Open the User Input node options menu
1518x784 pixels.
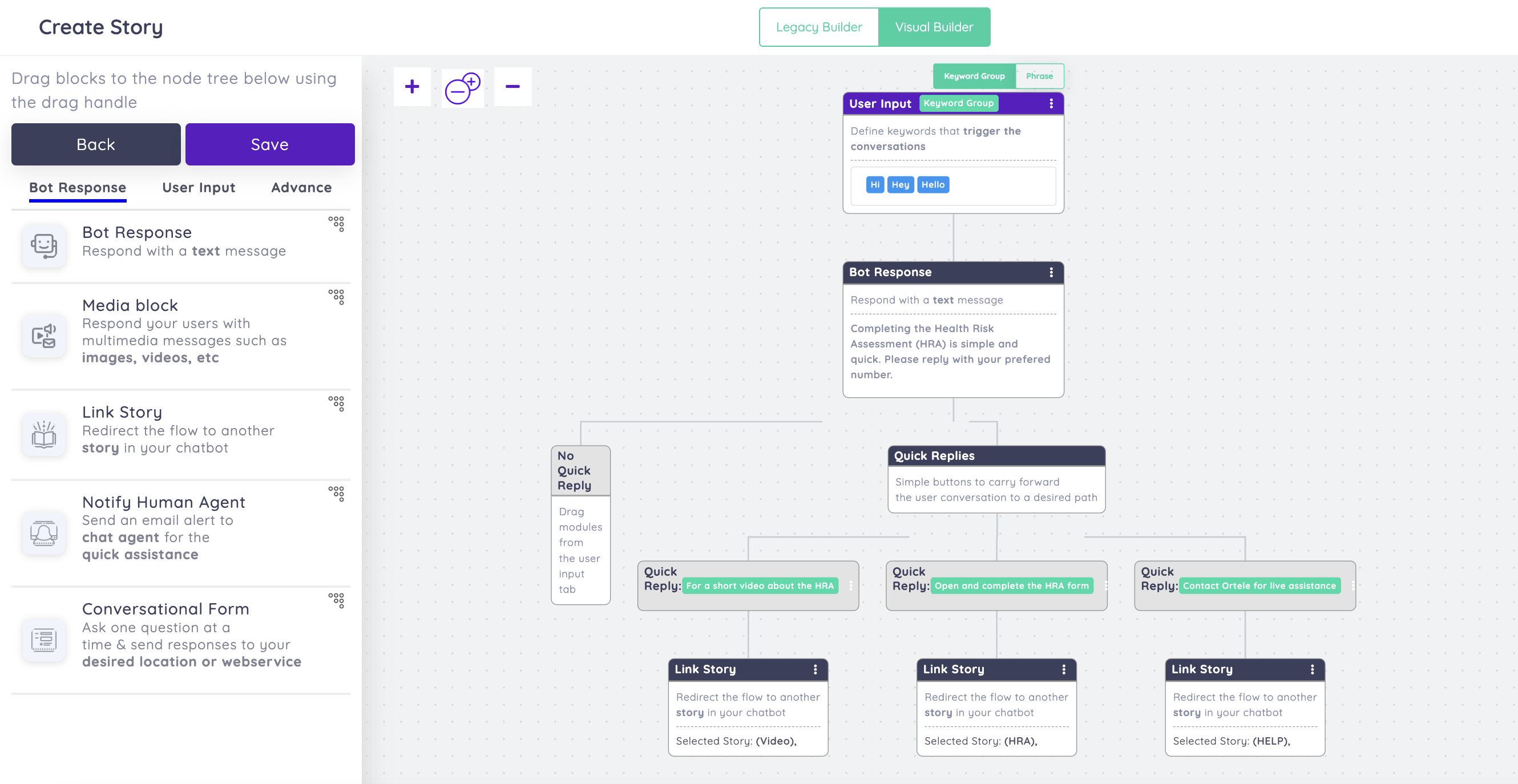point(1051,103)
